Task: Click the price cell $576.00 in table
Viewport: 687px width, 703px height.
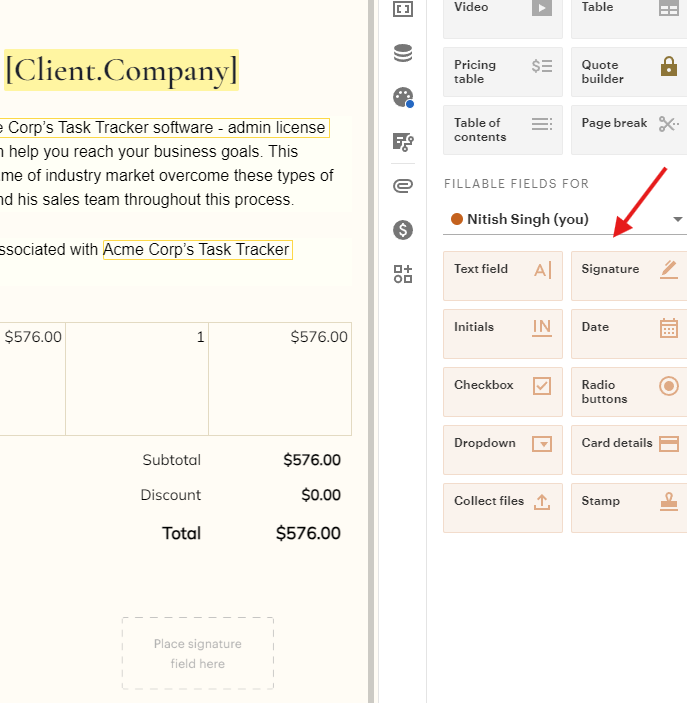Action: pos(32,378)
